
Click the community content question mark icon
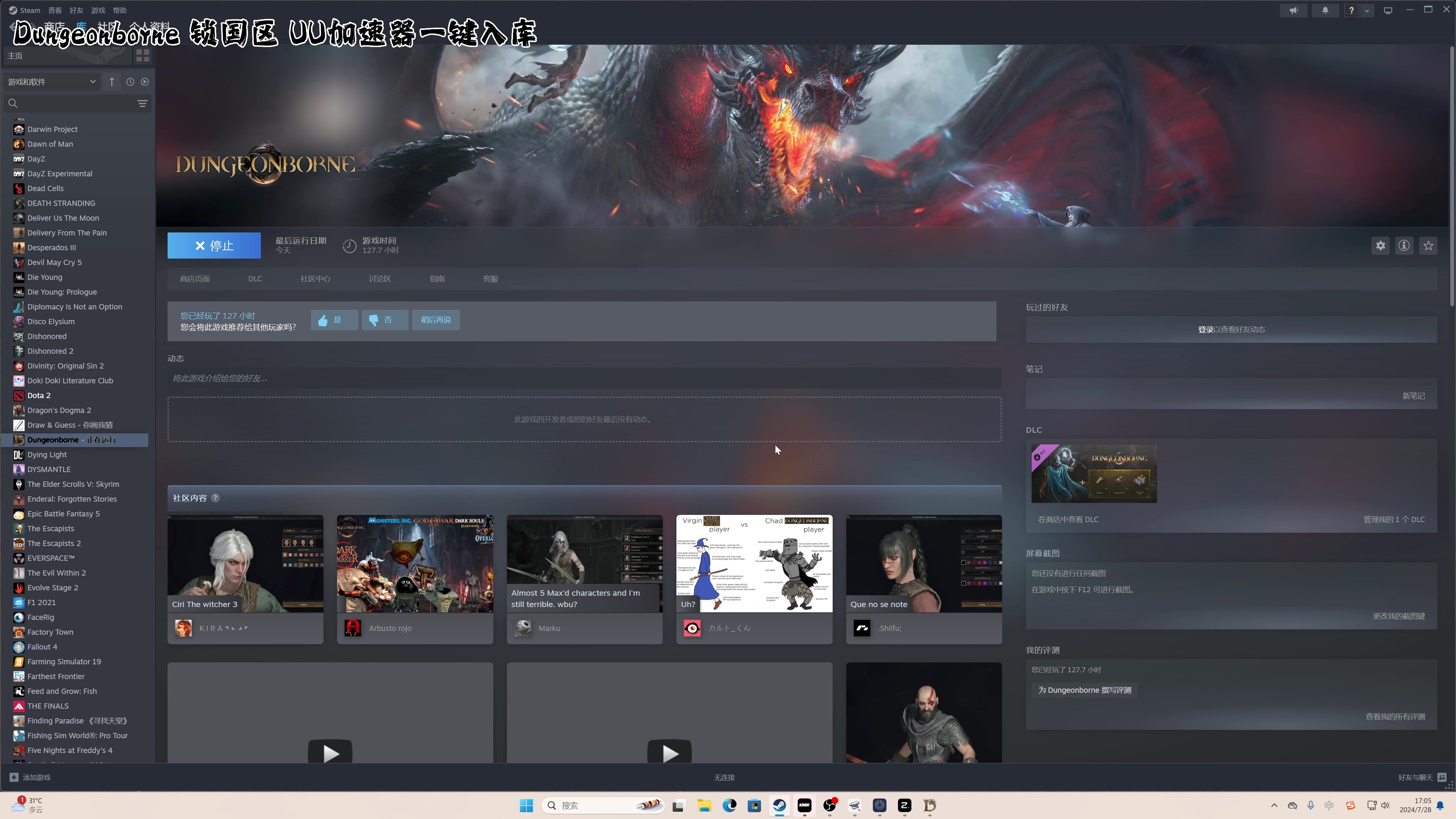pyautogui.click(x=215, y=498)
